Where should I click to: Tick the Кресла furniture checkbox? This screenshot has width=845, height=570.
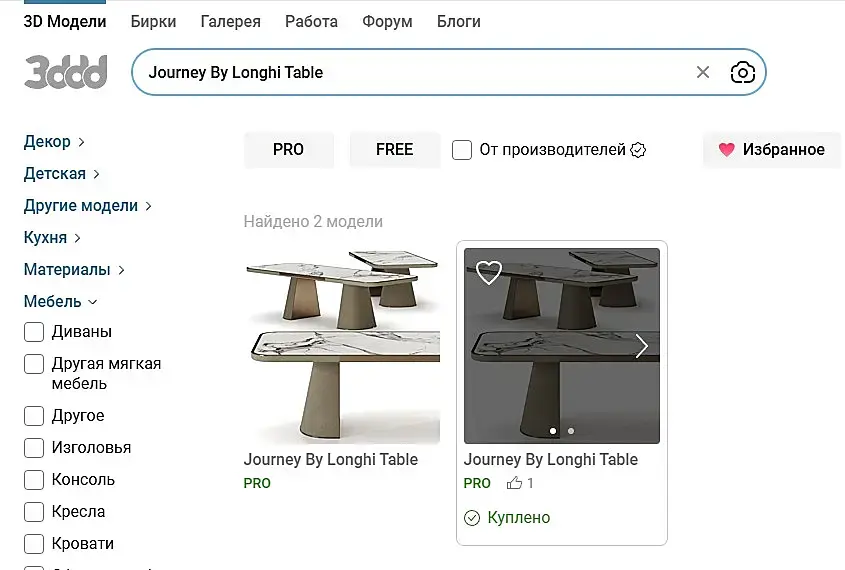click(34, 512)
